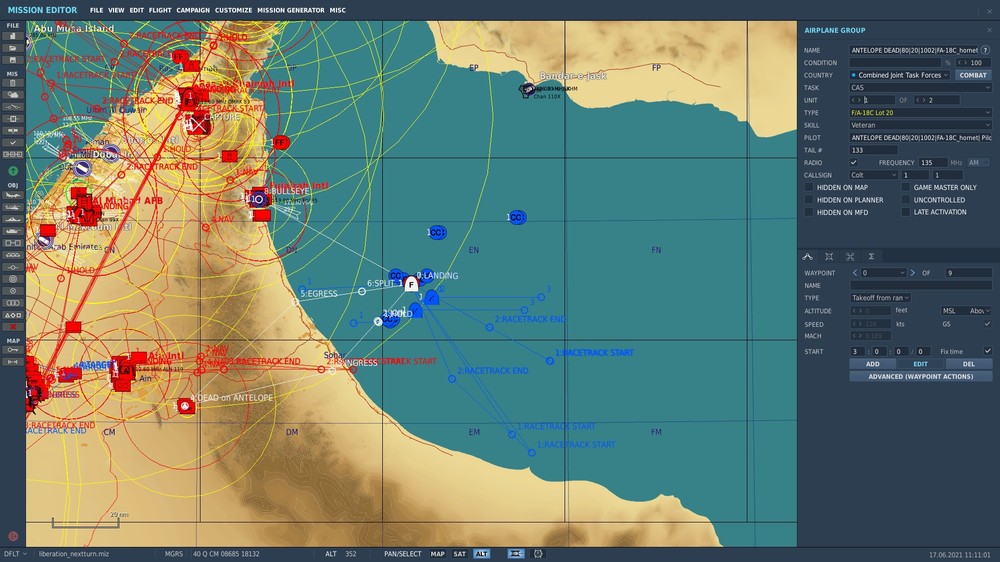Open TYPE dropdown showing F/A-18C Lot 20

(x=920, y=112)
